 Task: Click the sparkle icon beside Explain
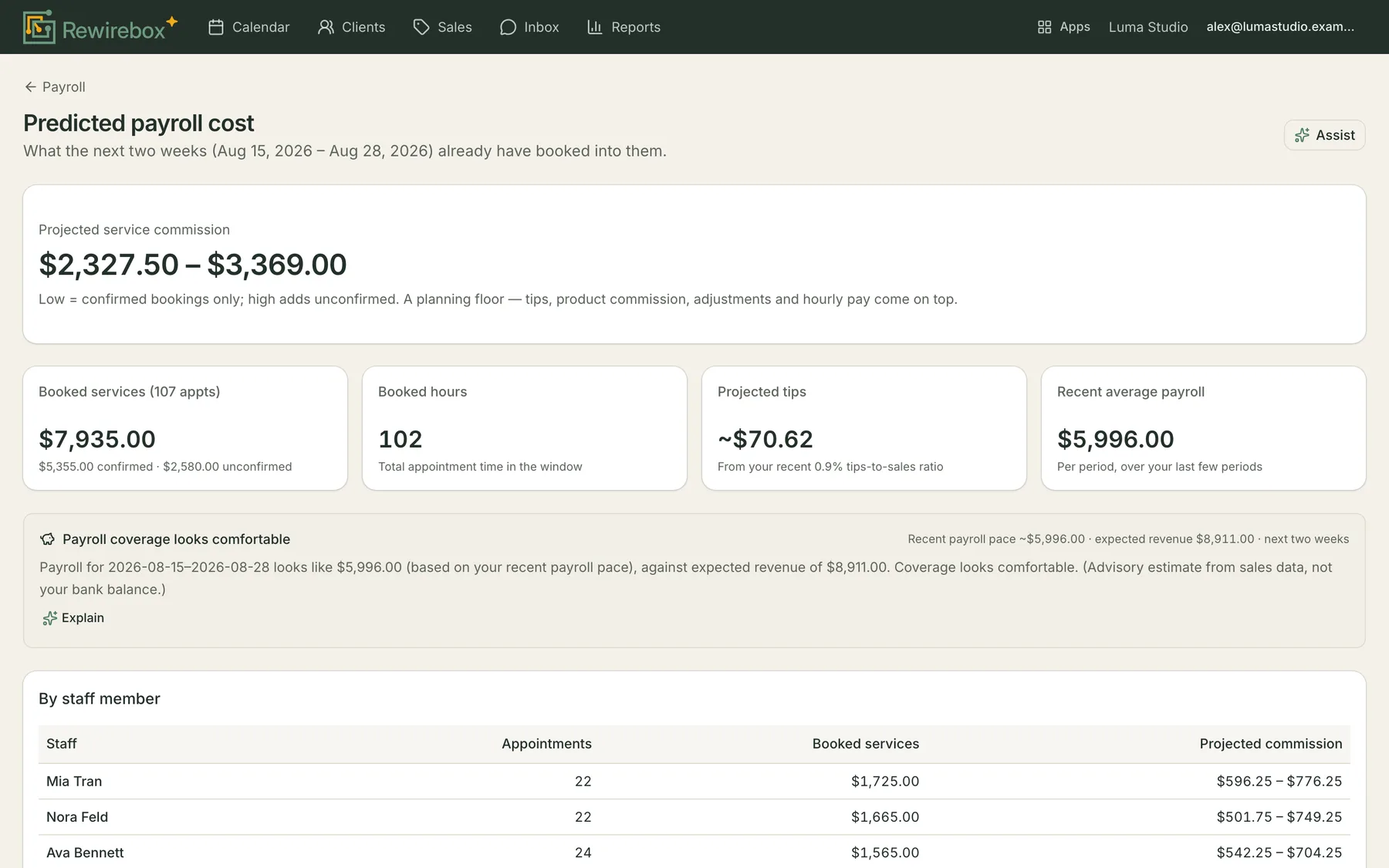point(49,618)
